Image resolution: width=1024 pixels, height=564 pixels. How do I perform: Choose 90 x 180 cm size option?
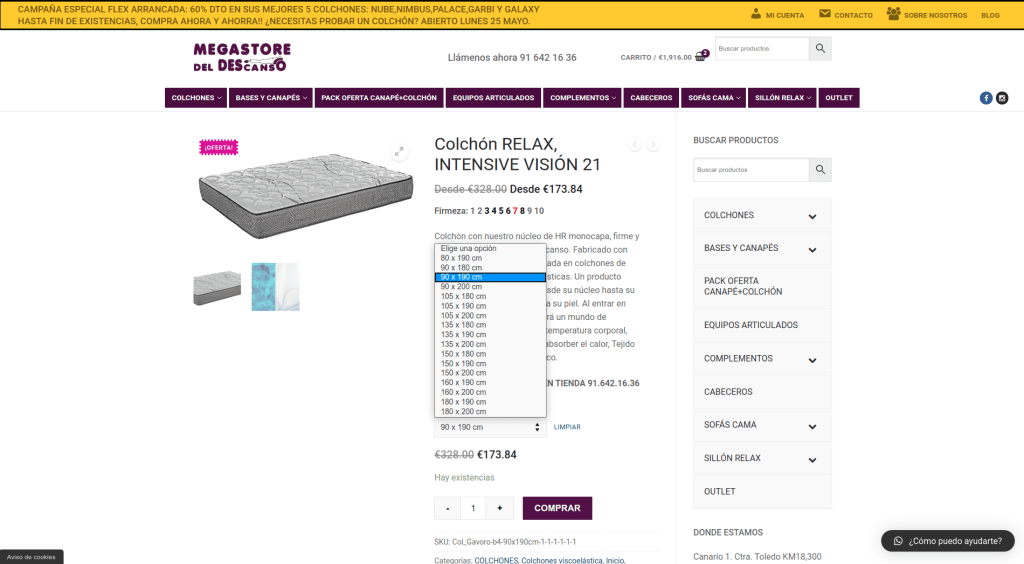point(490,268)
